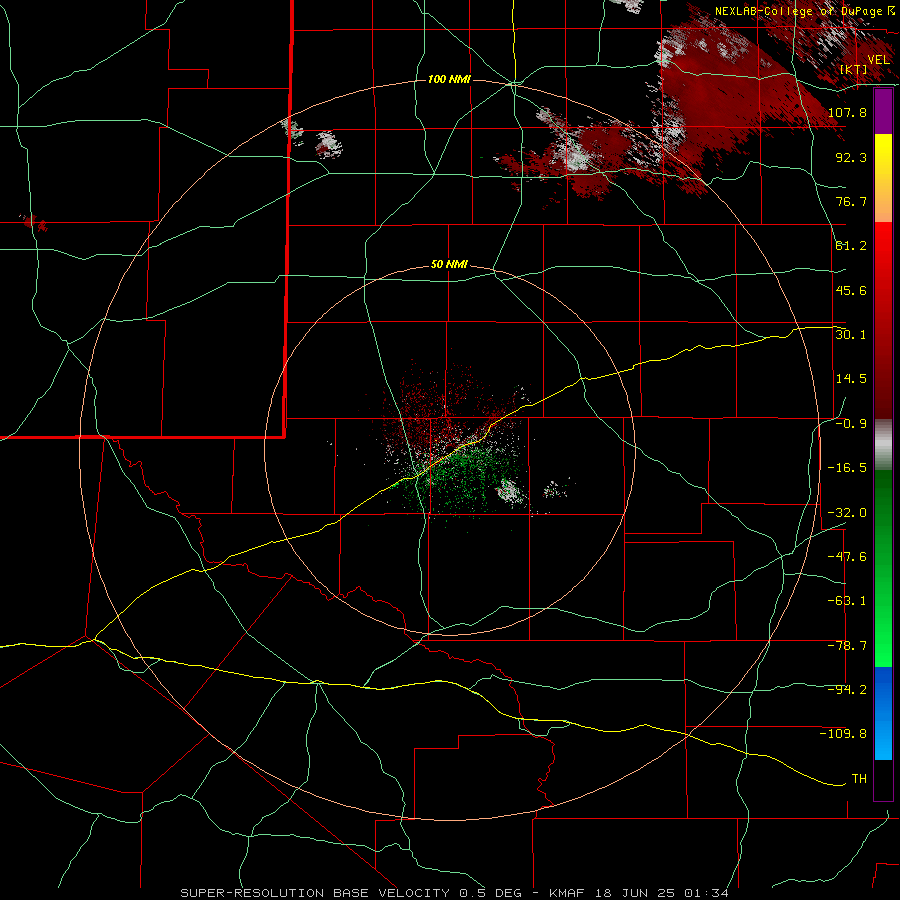Pick the purple segment of velocity color bar
900x900 pixels.
pyautogui.click(x=883, y=111)
